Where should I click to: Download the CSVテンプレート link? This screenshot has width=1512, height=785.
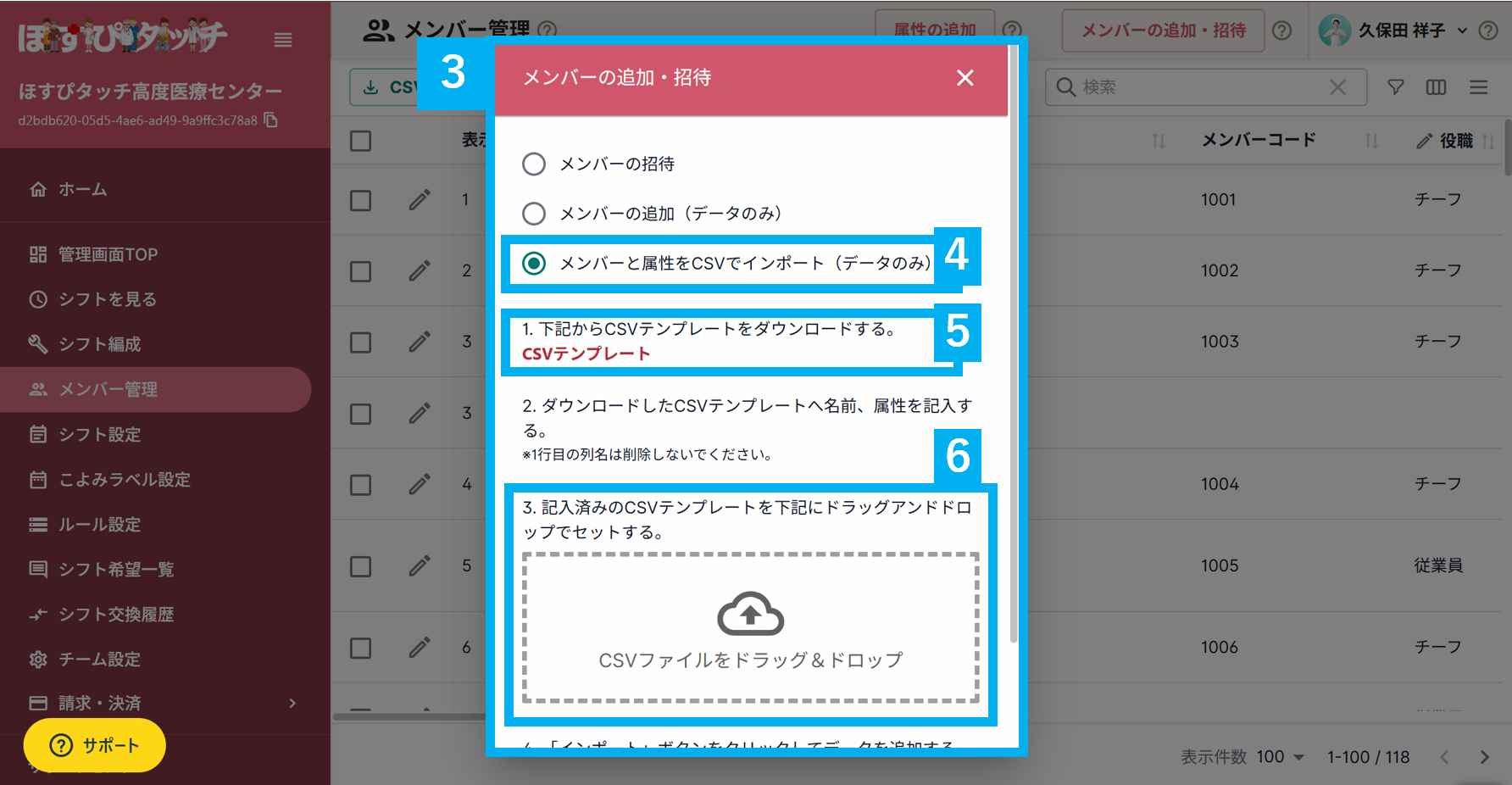(x=584, y=354)
